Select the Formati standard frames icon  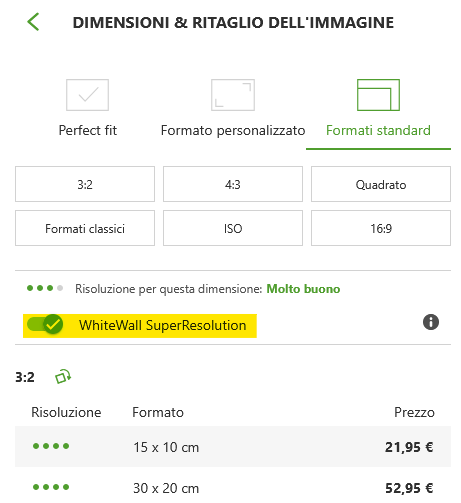click(x=378, y=95)
